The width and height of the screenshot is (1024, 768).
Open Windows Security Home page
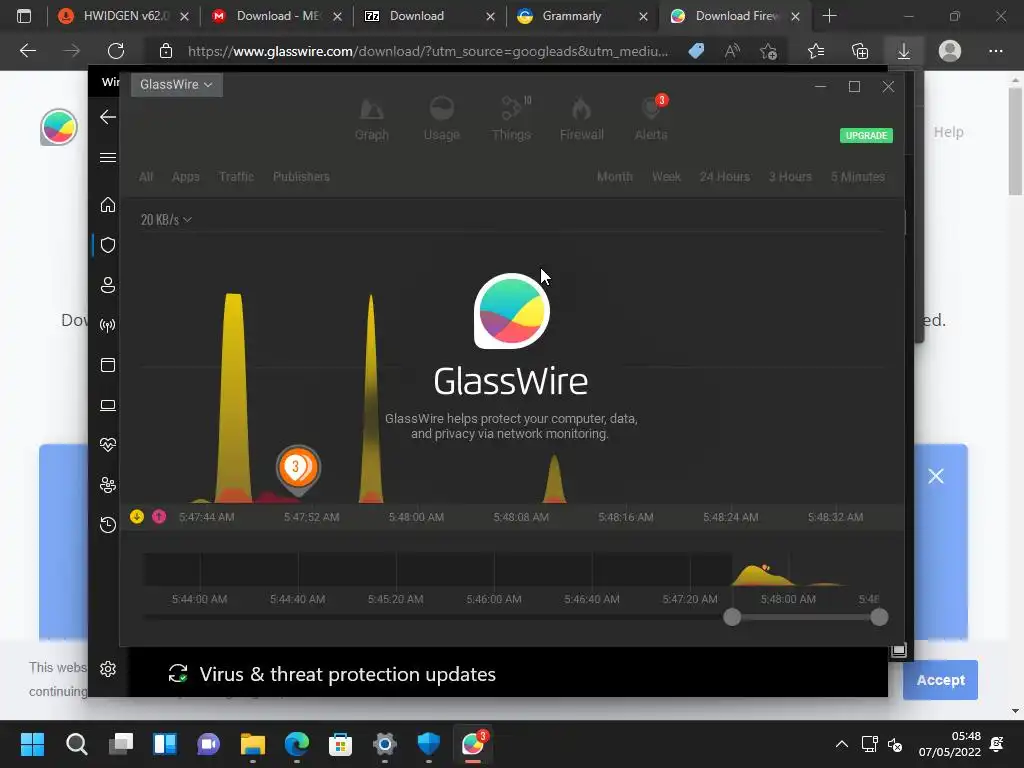[x=108, y=204]
